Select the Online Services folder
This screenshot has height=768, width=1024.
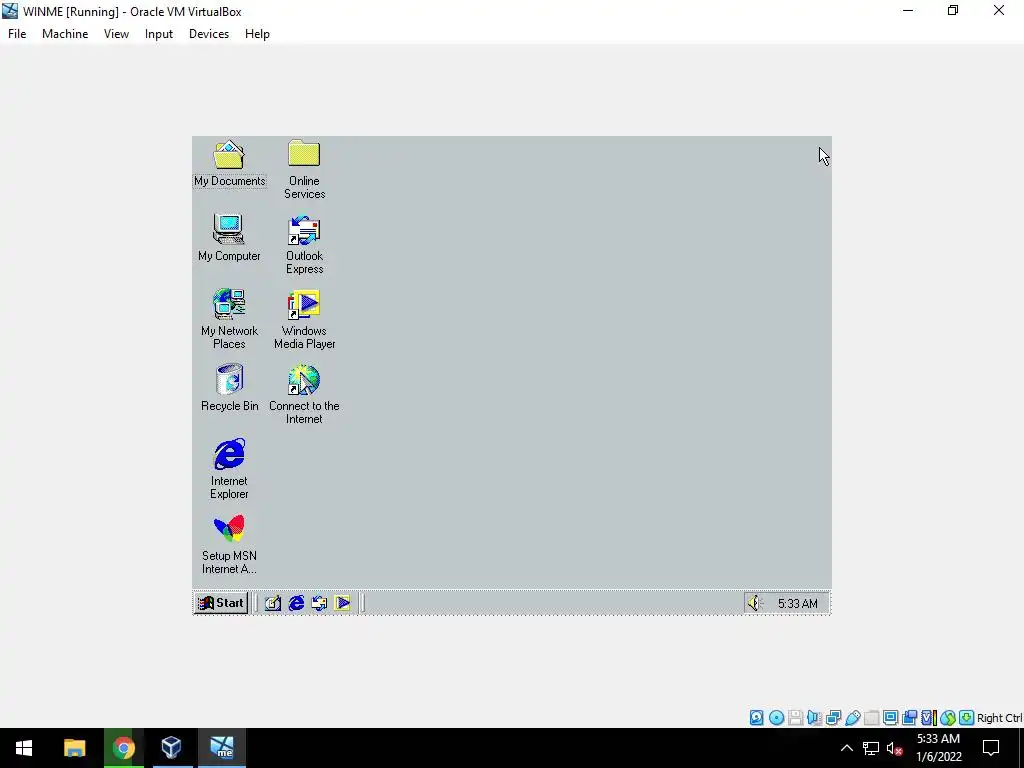point(304,169)
